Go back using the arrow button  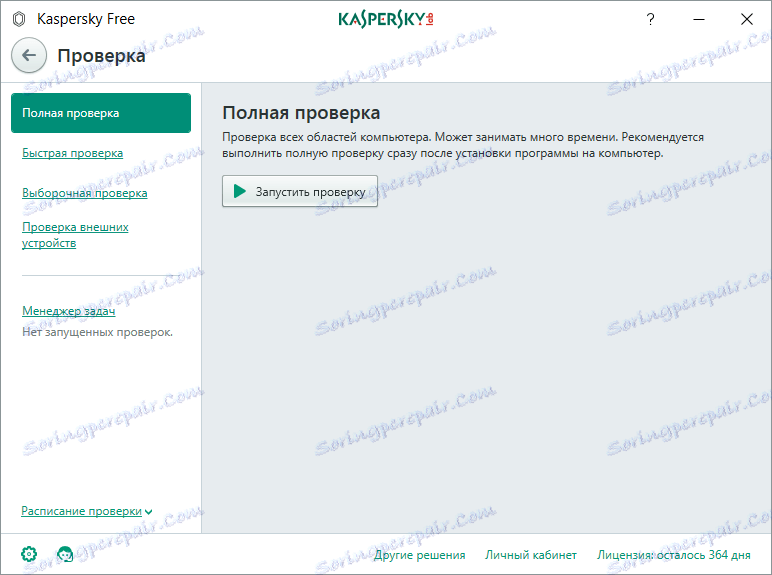[x=29, y=55]
